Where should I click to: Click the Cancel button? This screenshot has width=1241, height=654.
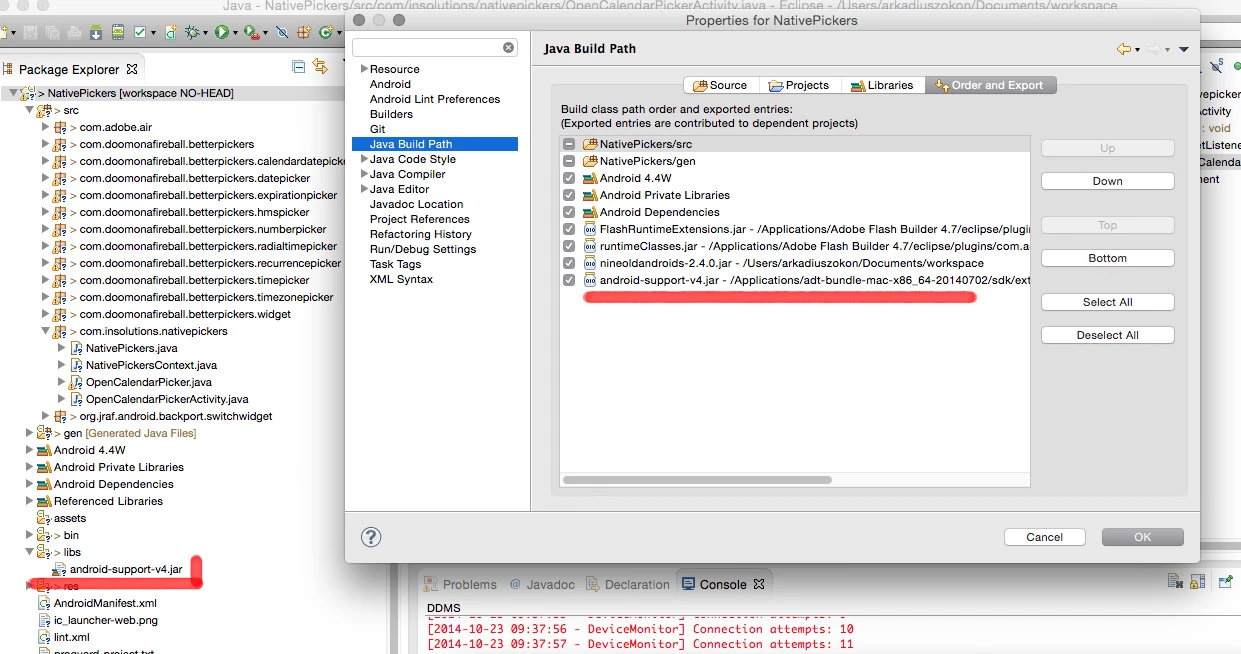pyautogui.click(x=1045, y=537)
